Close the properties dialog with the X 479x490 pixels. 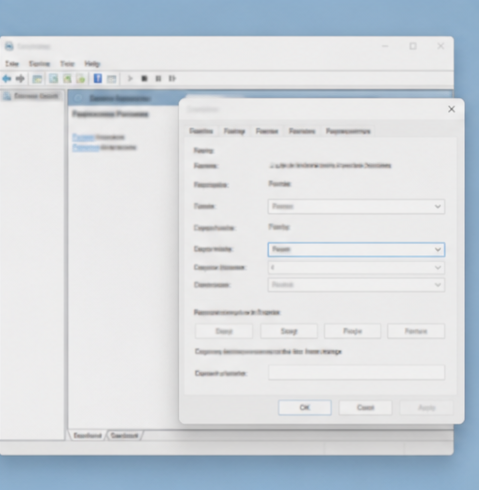point(451,109)
